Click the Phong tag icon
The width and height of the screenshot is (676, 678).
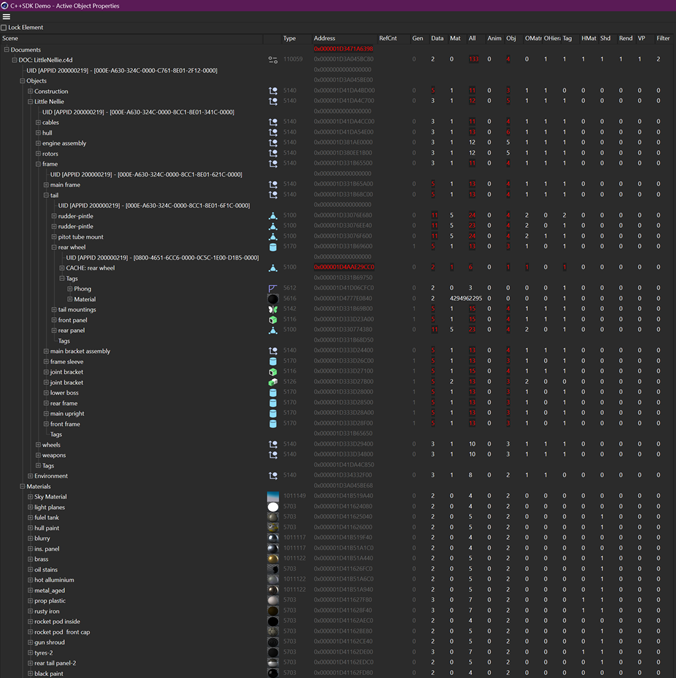273,288
